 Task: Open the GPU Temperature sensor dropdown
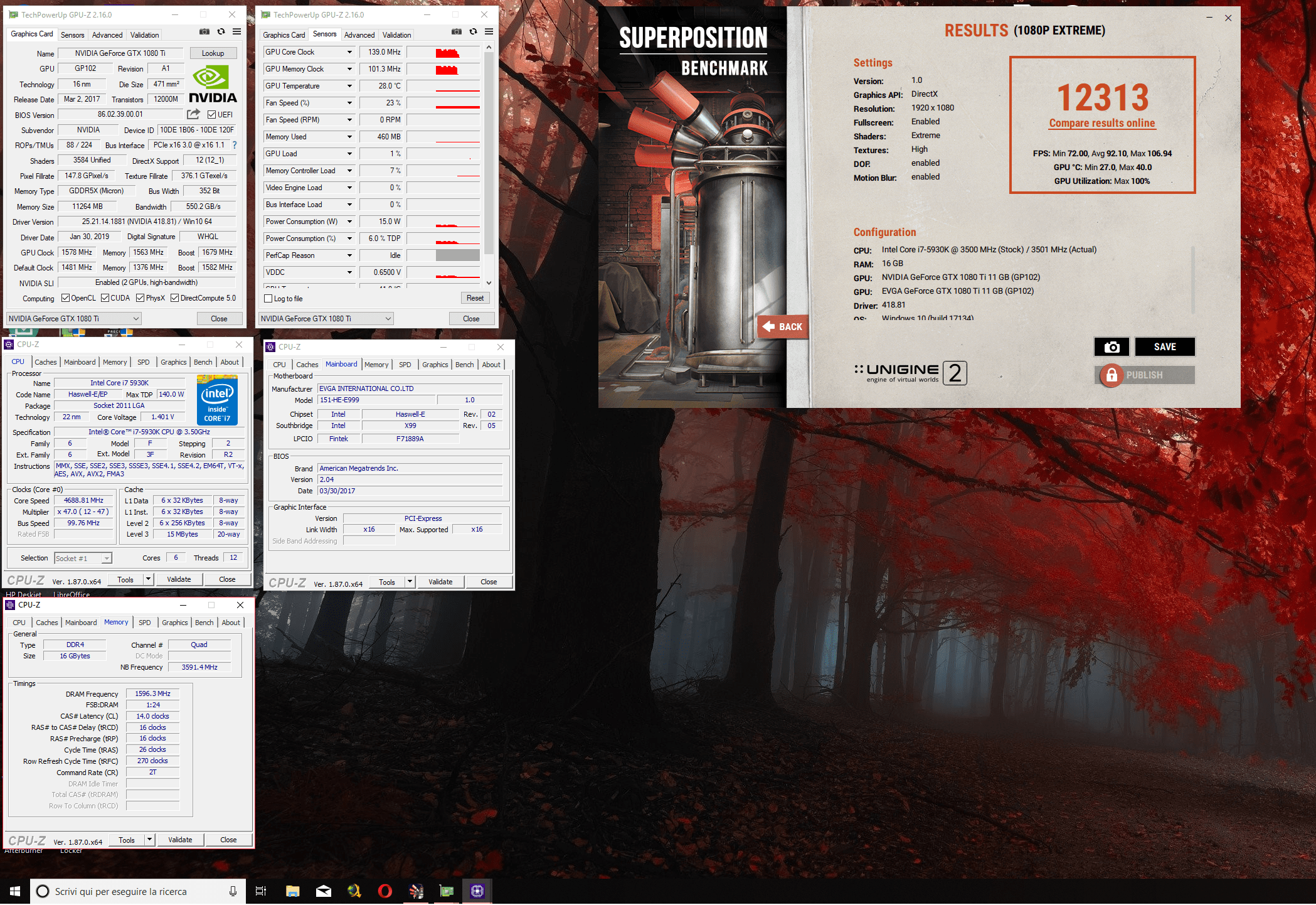click(x=349, y=86)
